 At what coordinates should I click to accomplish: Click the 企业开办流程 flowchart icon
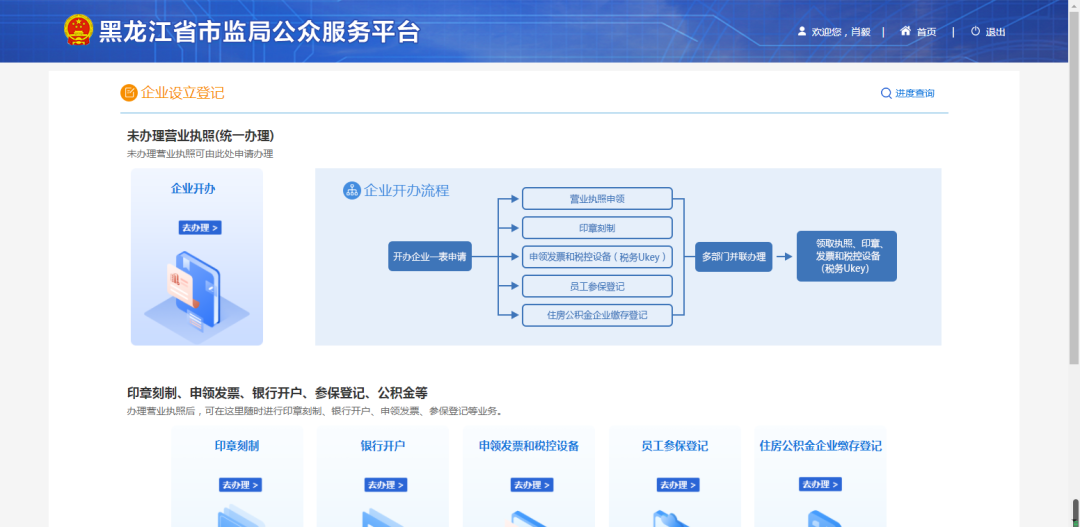point(352,191)
